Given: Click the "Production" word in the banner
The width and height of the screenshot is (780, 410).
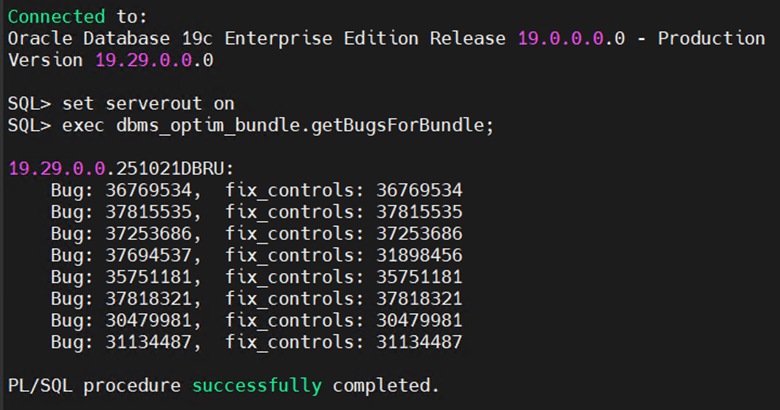Looking at the screenshot, I should tap(714, 38).
